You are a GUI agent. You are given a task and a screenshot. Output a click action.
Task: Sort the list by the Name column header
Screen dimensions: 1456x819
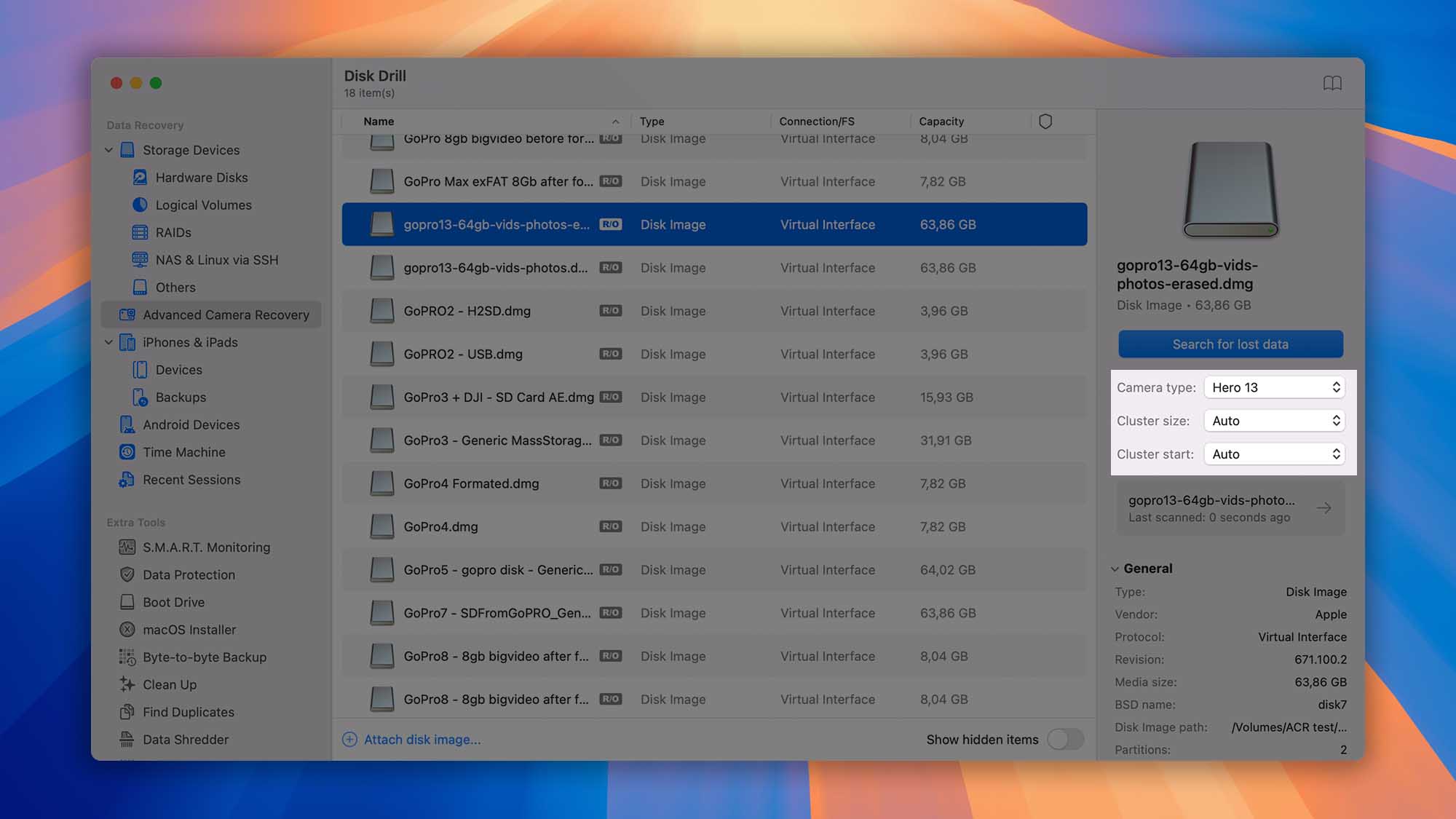[379, 122]
